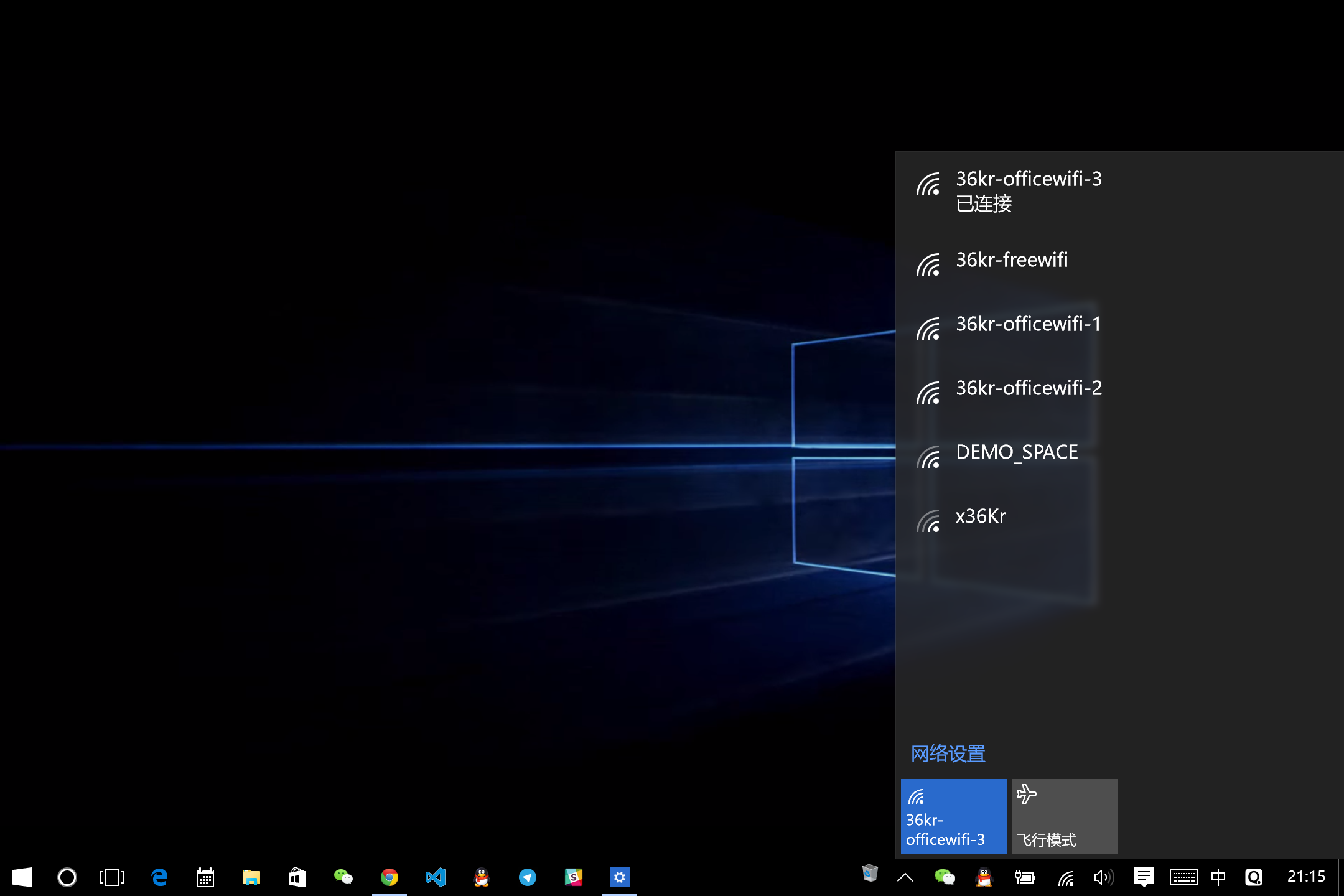Open Microsoft Edge from the taskbar
The width and height of the screenshot is (1344, 896).
[x=159, y=877]
